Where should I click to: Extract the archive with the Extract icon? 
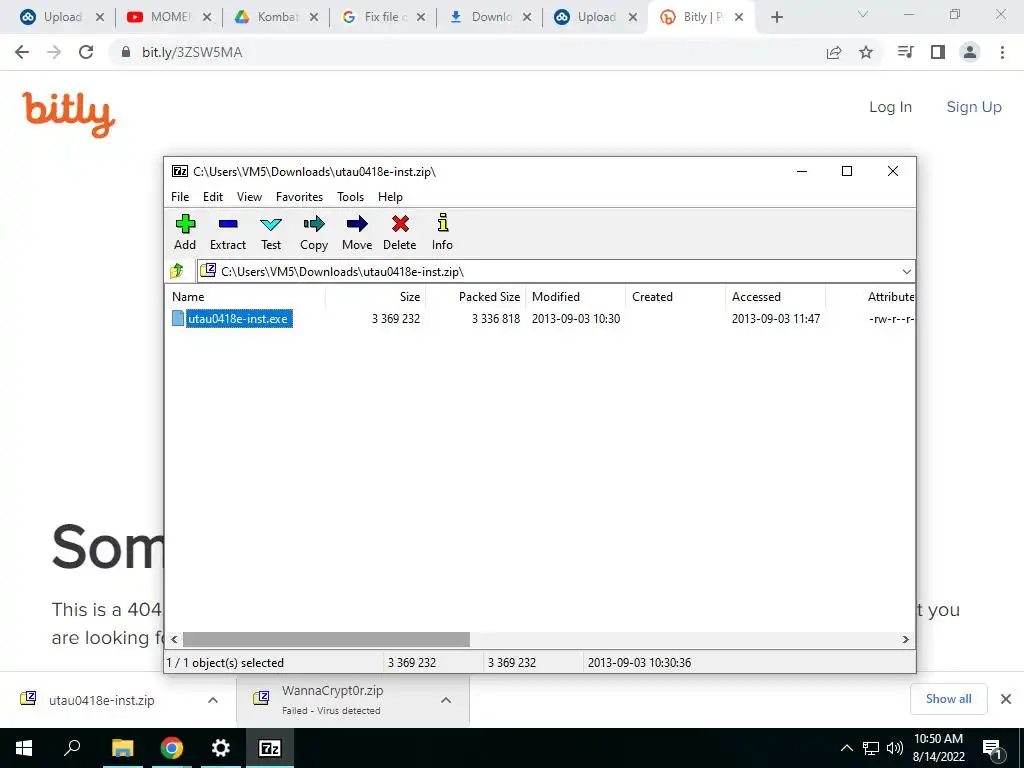click(228, 232)
